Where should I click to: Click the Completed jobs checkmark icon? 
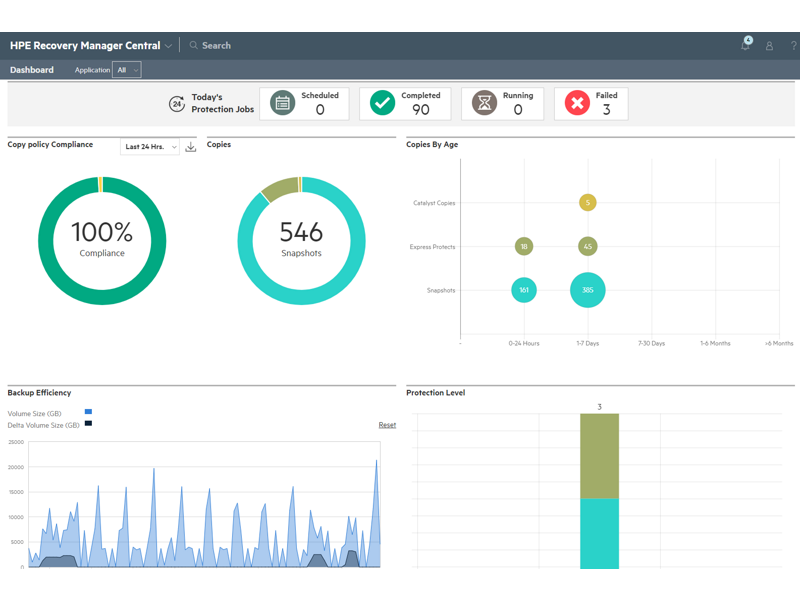click(382, 103)
